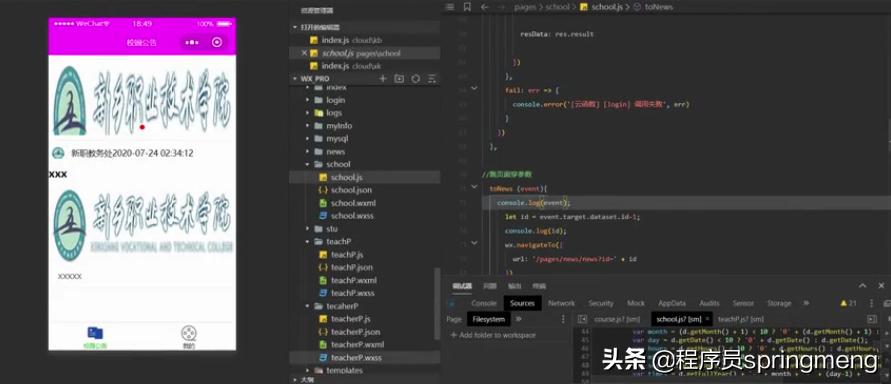891x384 pixels.
Task: Click the simulator capsule circle close button
Action: [x=217, y=42]
